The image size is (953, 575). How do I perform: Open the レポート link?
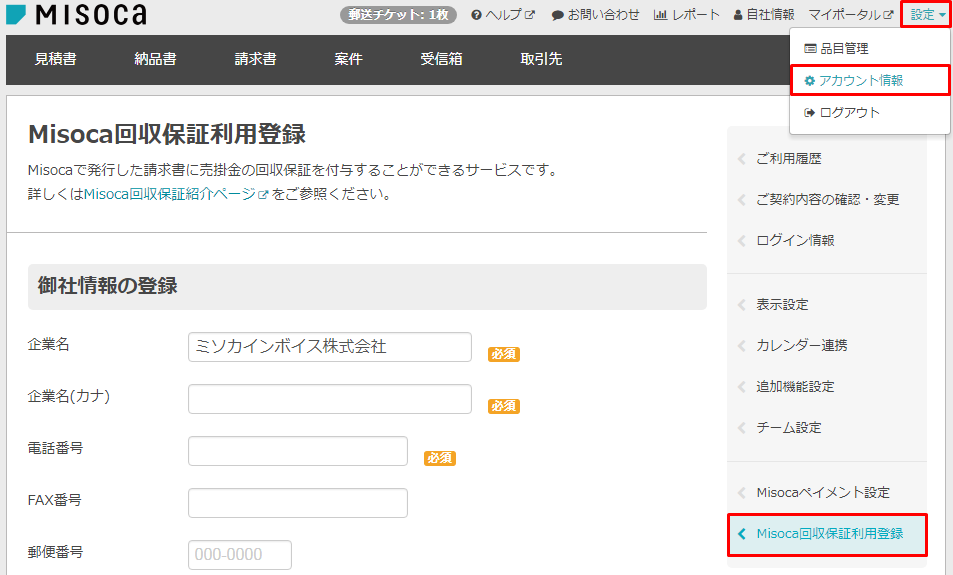687,15
